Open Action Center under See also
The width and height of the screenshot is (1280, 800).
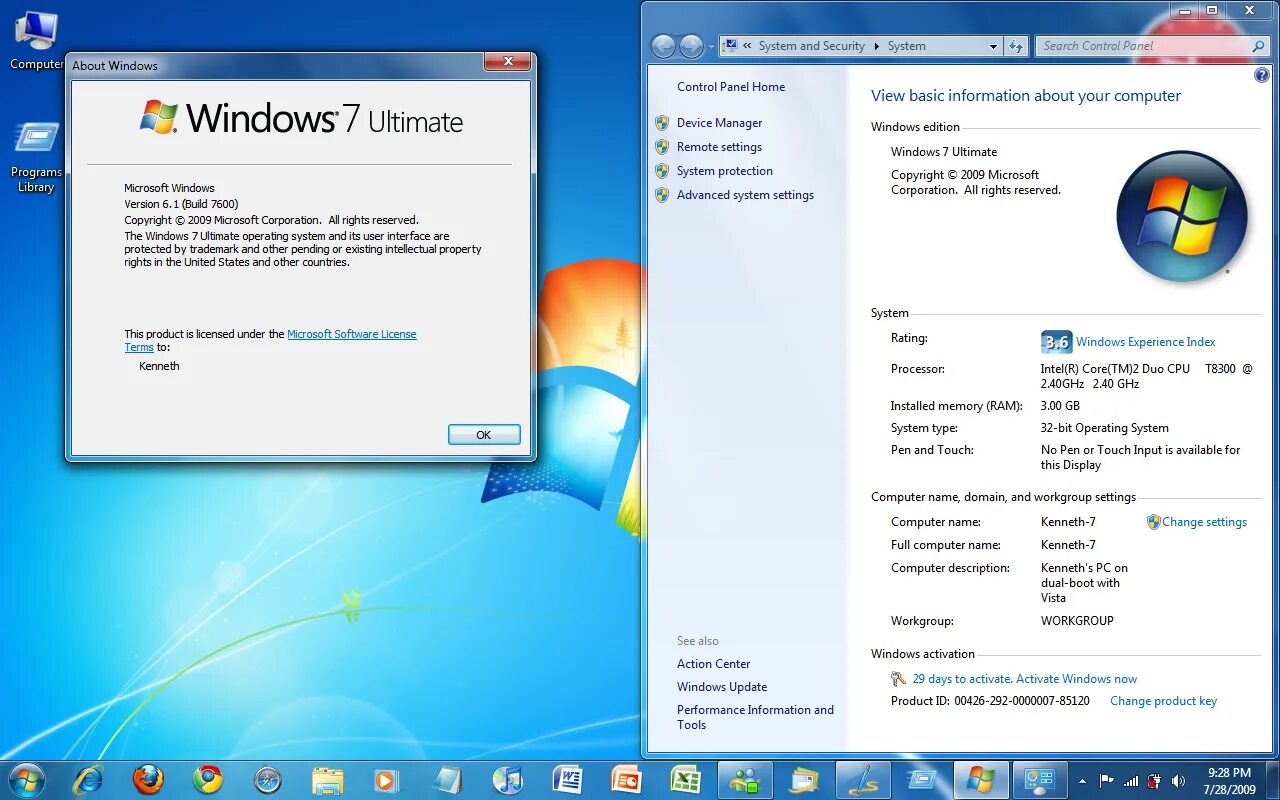(713, 664)
